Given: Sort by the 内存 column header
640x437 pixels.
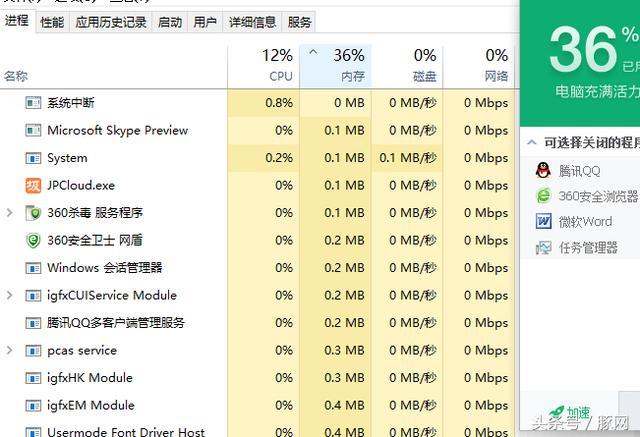Looking at the screenshot, I should coord(336,65).
